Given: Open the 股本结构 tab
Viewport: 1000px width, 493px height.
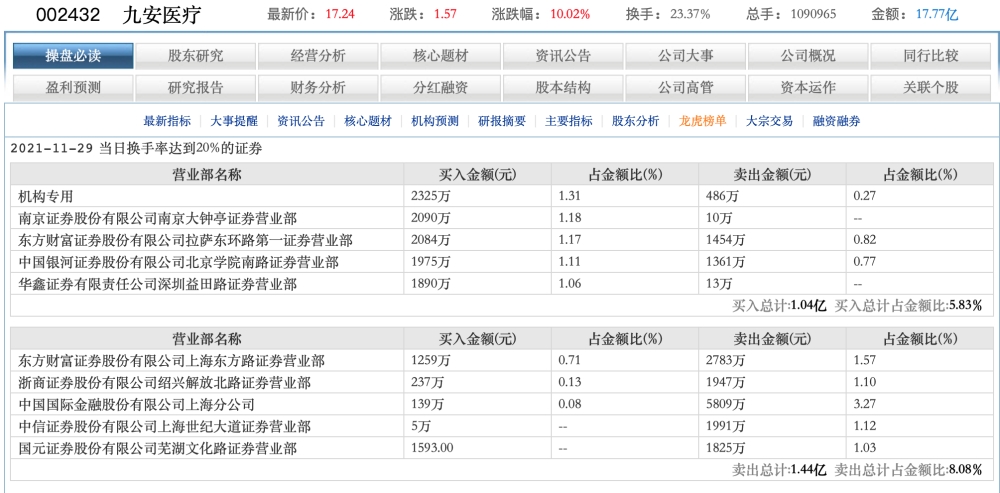Looking at the screenshot, I should pos(563,87).
